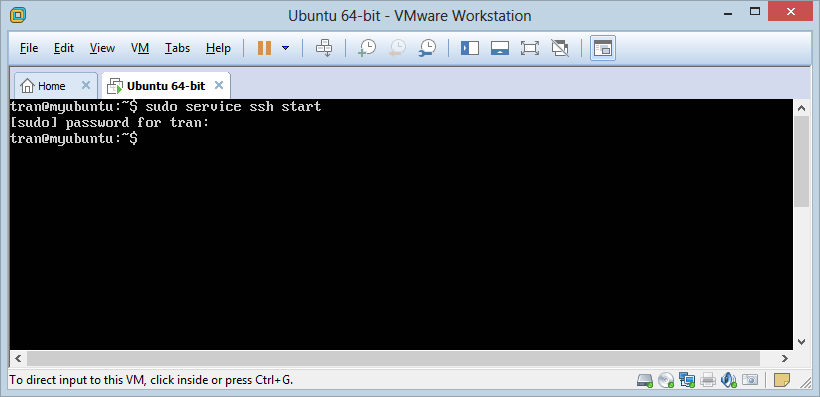Click the camera device status icon
Screen dimensions: 820x397
(750, 380)
